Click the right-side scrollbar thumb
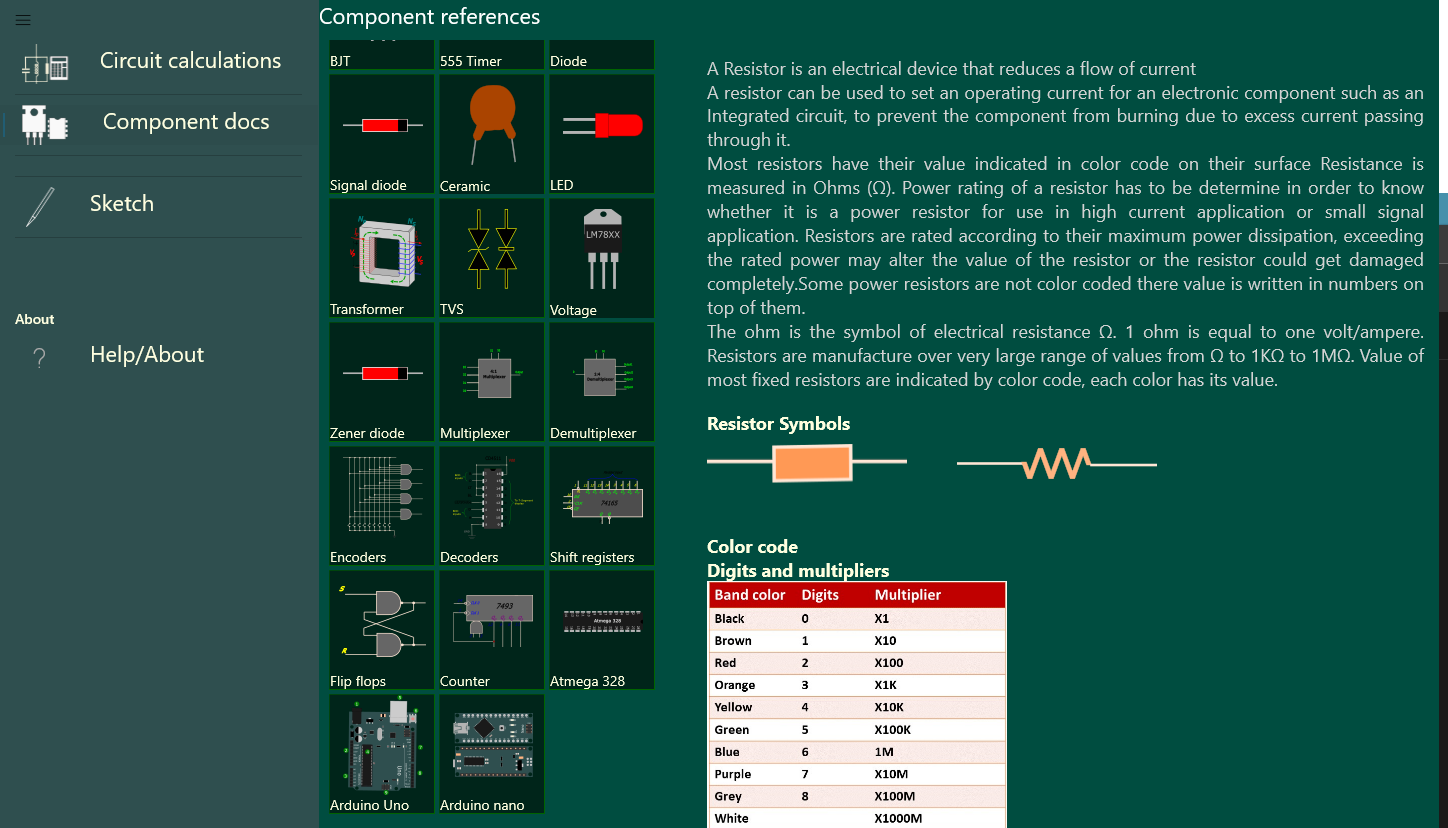 [x=1443, y=209]
